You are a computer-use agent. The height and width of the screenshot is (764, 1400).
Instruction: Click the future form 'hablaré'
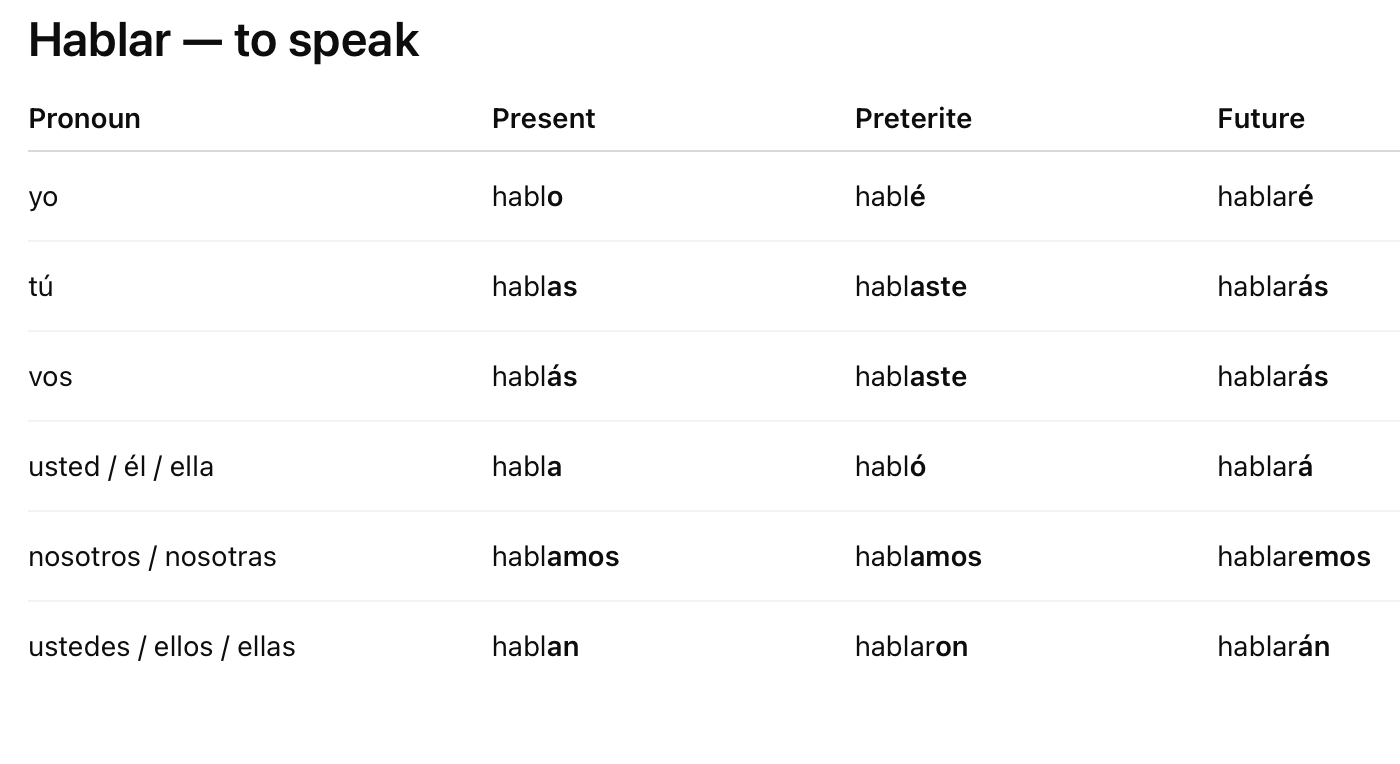(x=1265, y=197)
